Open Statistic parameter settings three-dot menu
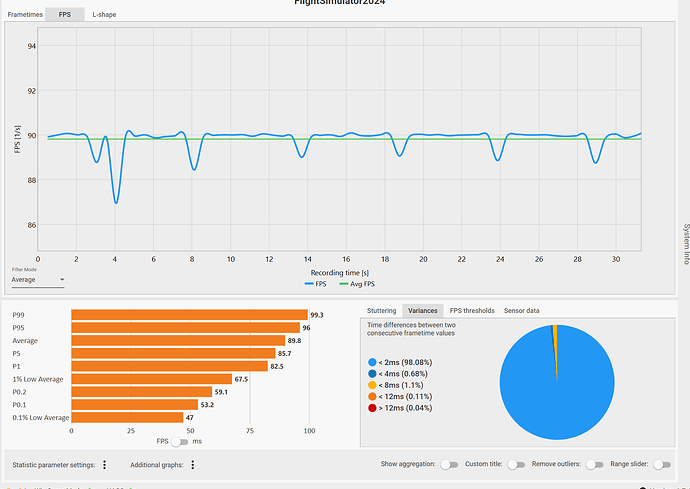This screenshot has width=690, height=489. (x=104, y=465)
